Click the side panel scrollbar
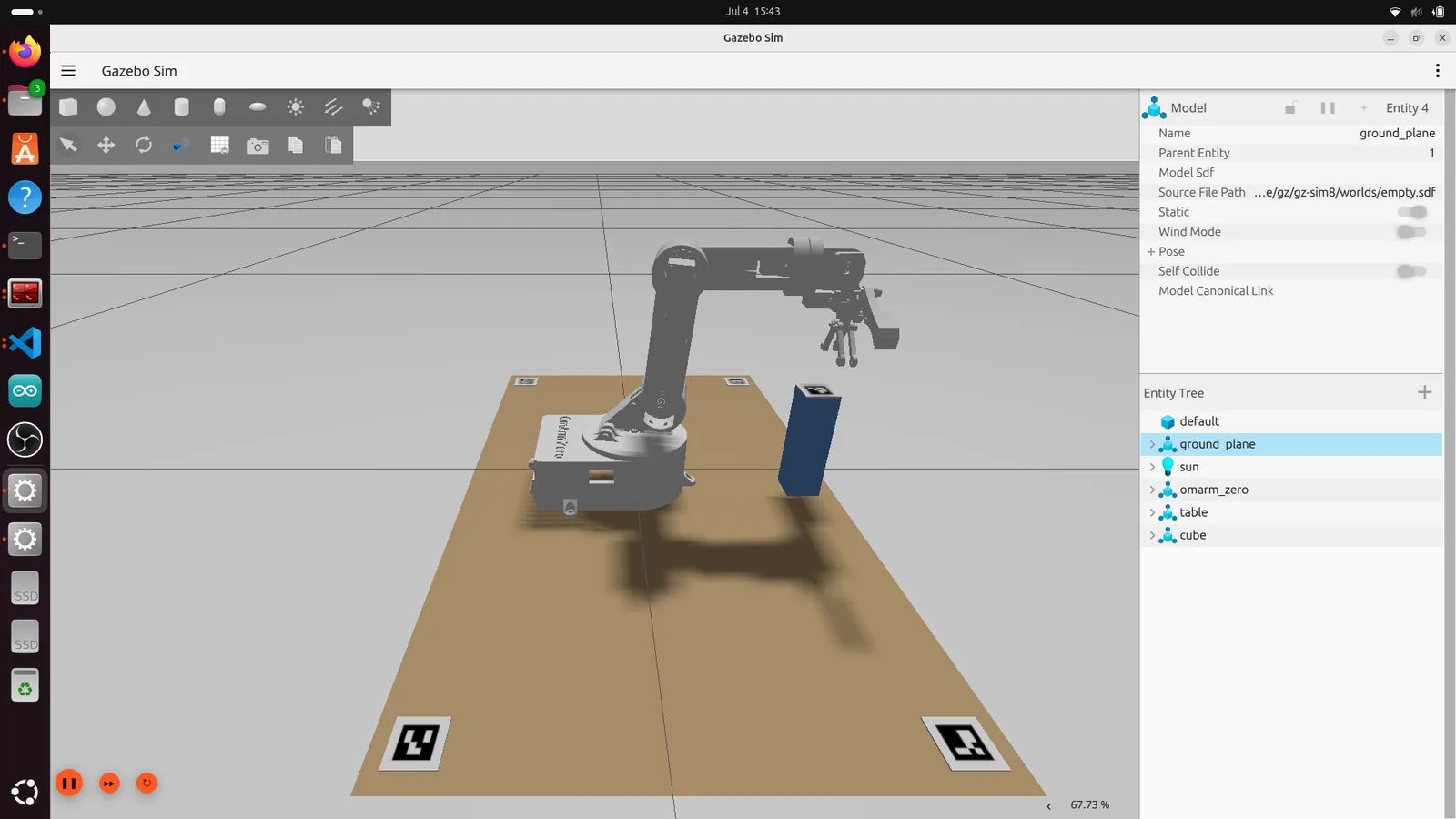 pyautogui.click(x=1450, y=453)
